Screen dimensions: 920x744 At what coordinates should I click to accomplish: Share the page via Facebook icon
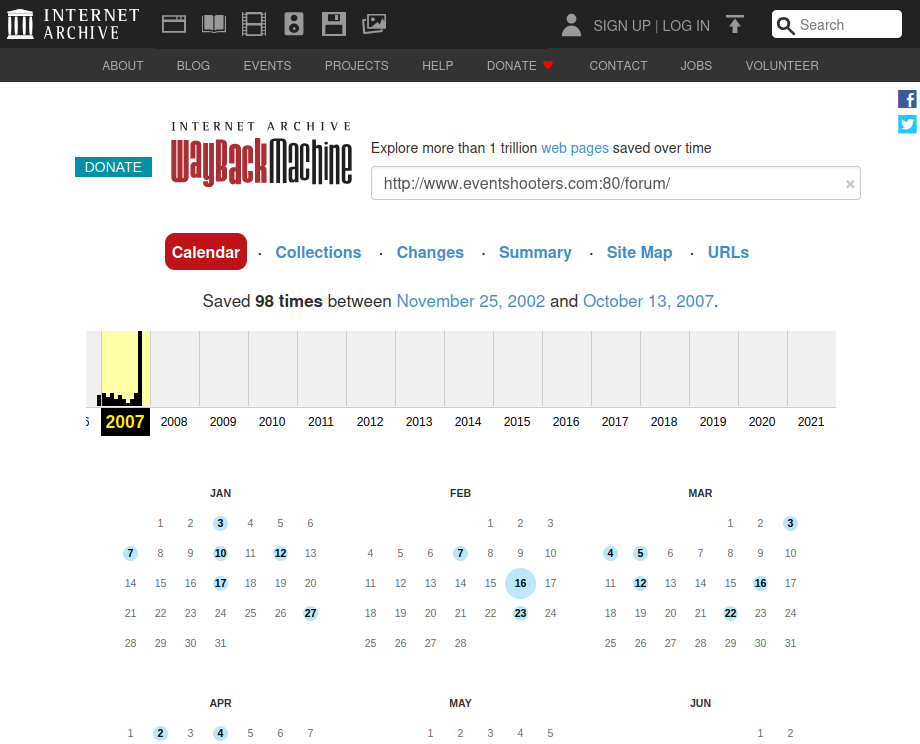pos(907,99)
